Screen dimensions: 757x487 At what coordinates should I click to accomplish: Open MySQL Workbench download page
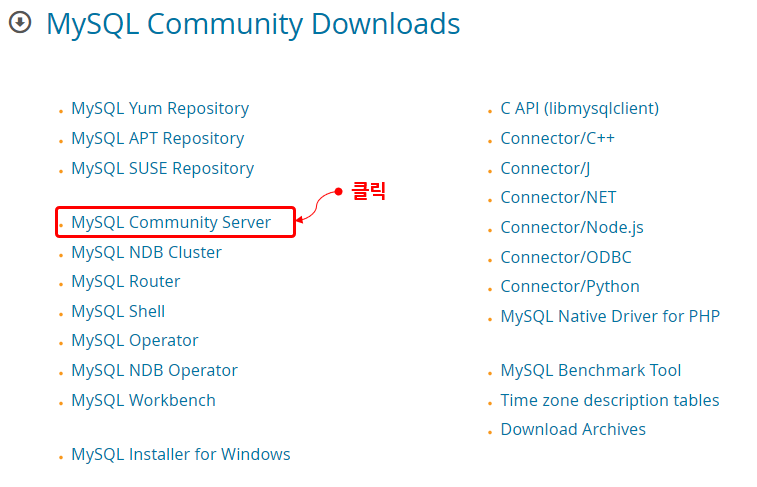(x=143, y=401)
